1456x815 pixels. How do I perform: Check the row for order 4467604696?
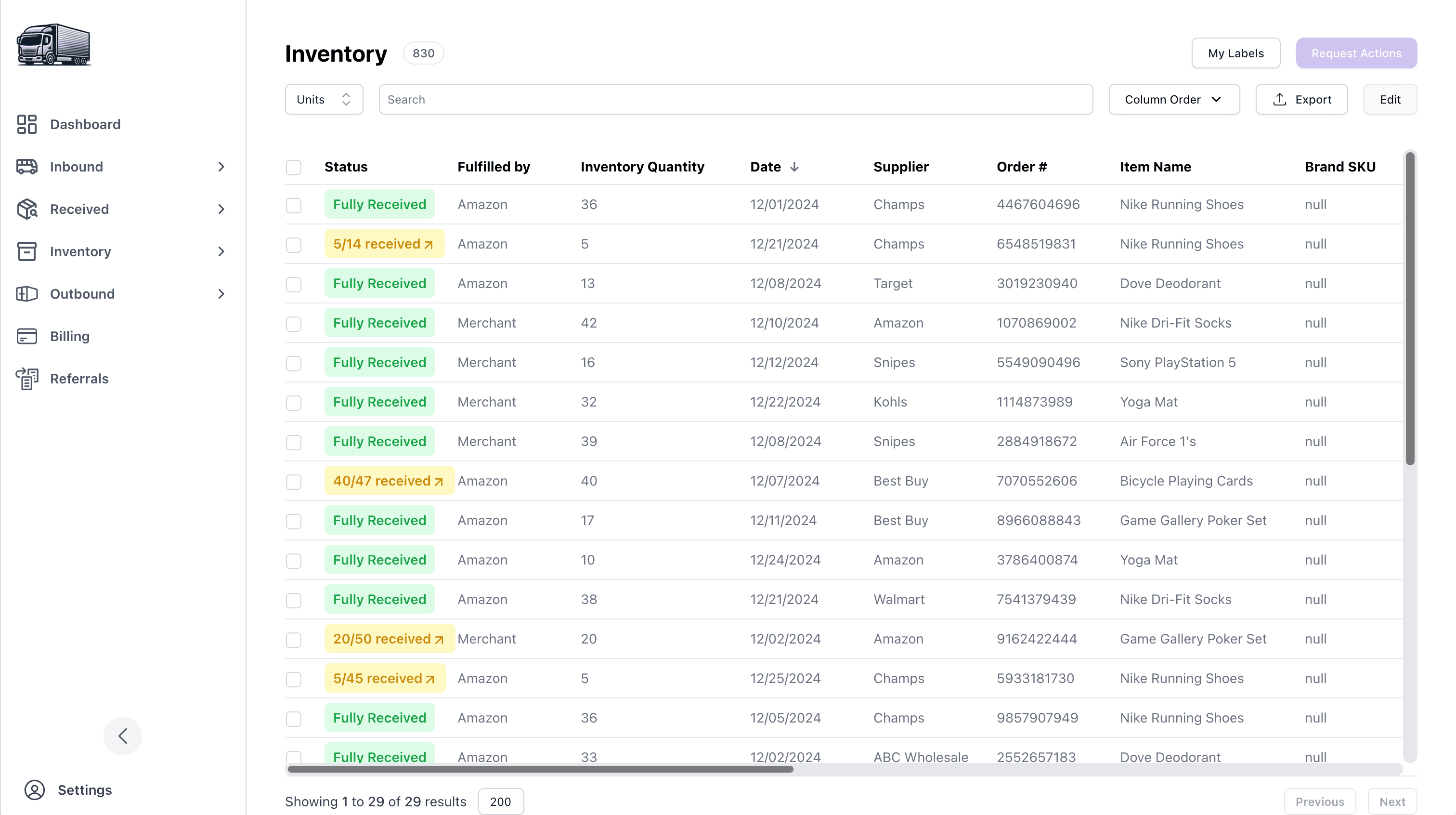(293, 205)
